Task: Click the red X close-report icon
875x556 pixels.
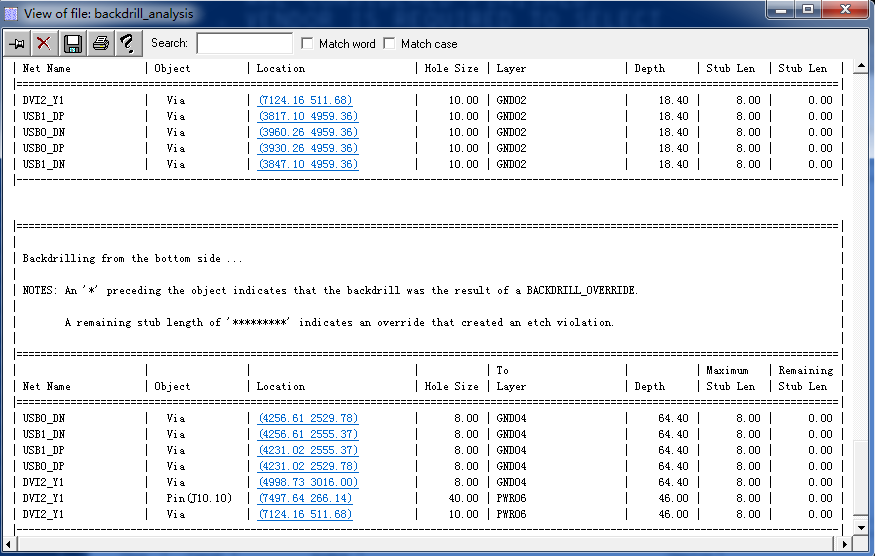Action: (x=44, y=44)
